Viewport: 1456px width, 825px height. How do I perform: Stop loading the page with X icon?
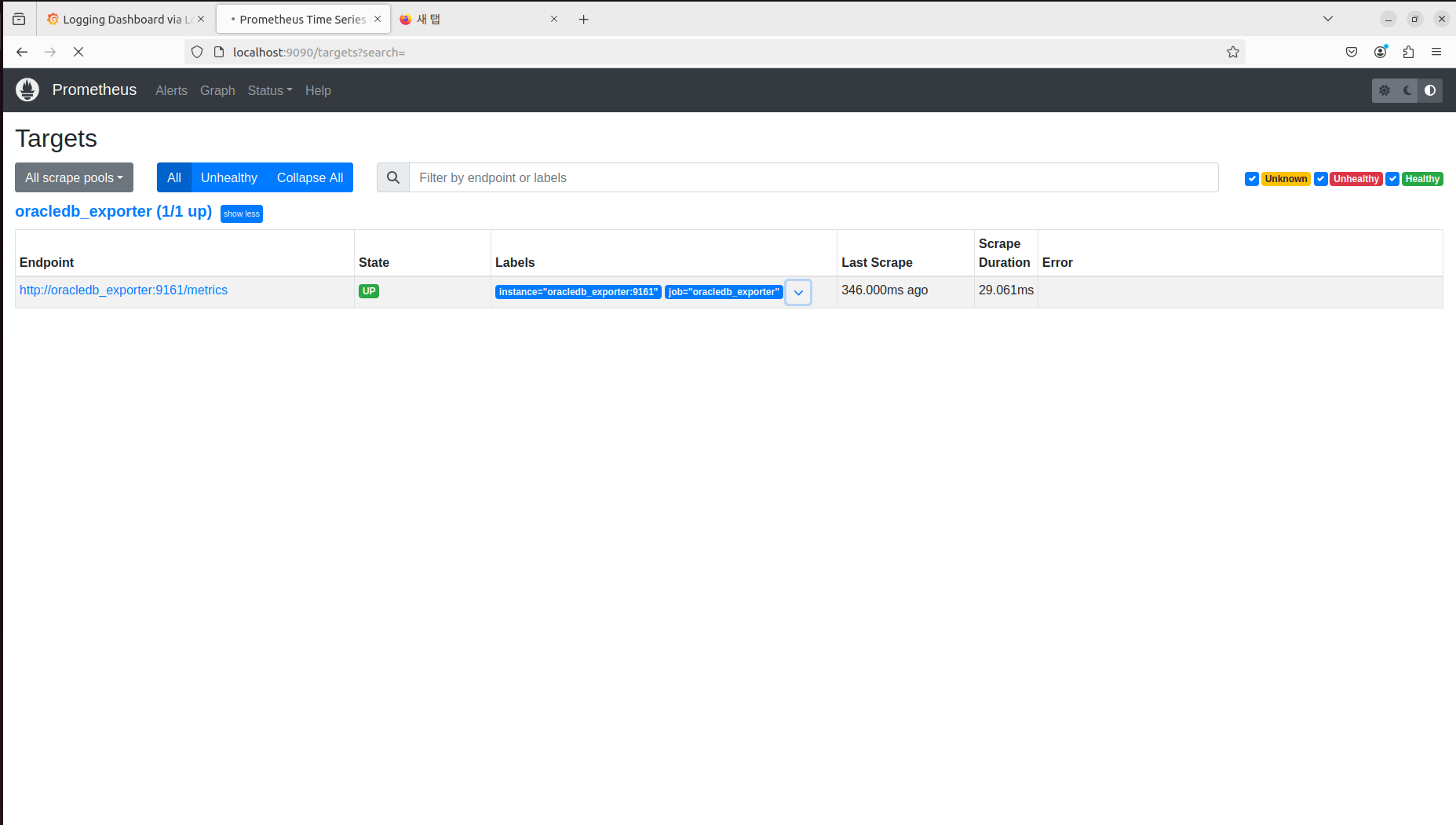(x=78, y=52)
